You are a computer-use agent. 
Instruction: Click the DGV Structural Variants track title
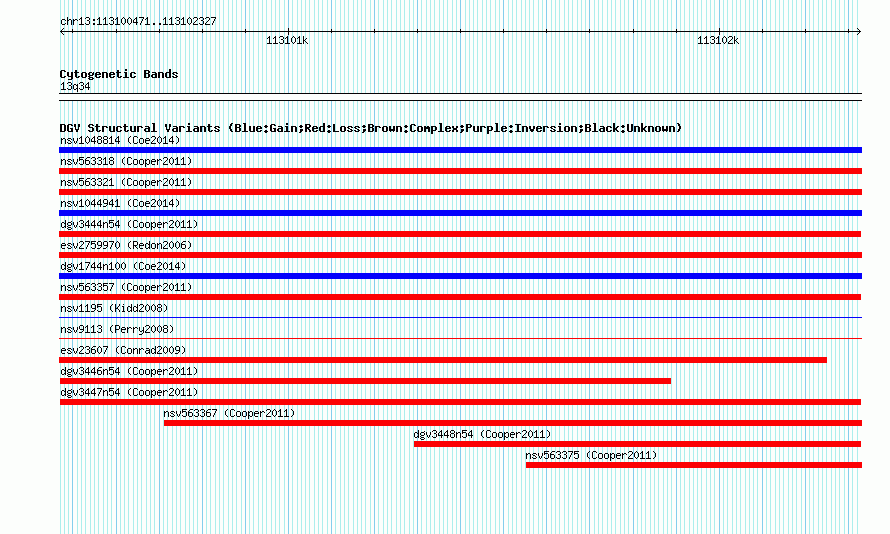click(371, 128)
